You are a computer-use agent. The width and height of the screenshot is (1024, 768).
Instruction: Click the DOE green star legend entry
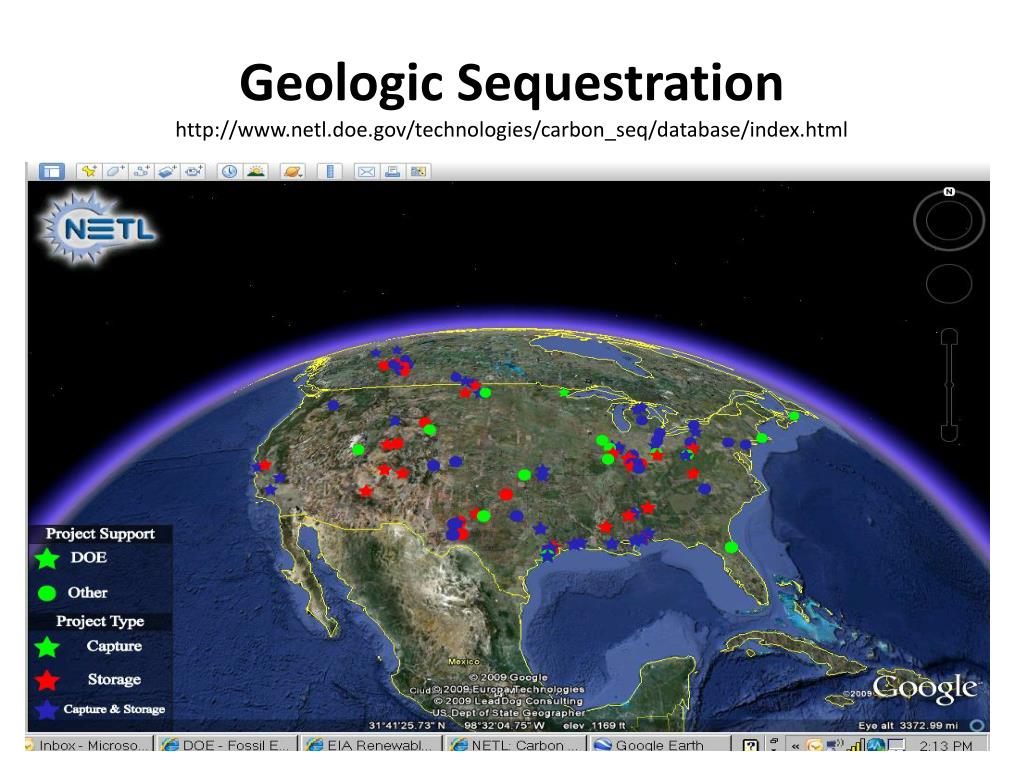(71, 558)
